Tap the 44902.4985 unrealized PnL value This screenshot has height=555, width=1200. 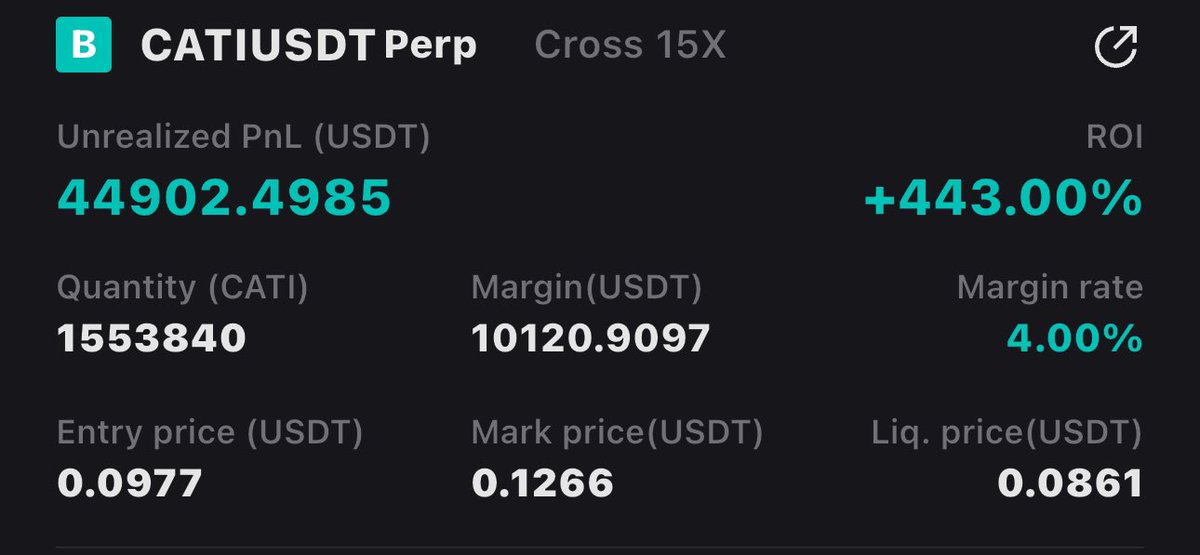[x=224, y=199]
